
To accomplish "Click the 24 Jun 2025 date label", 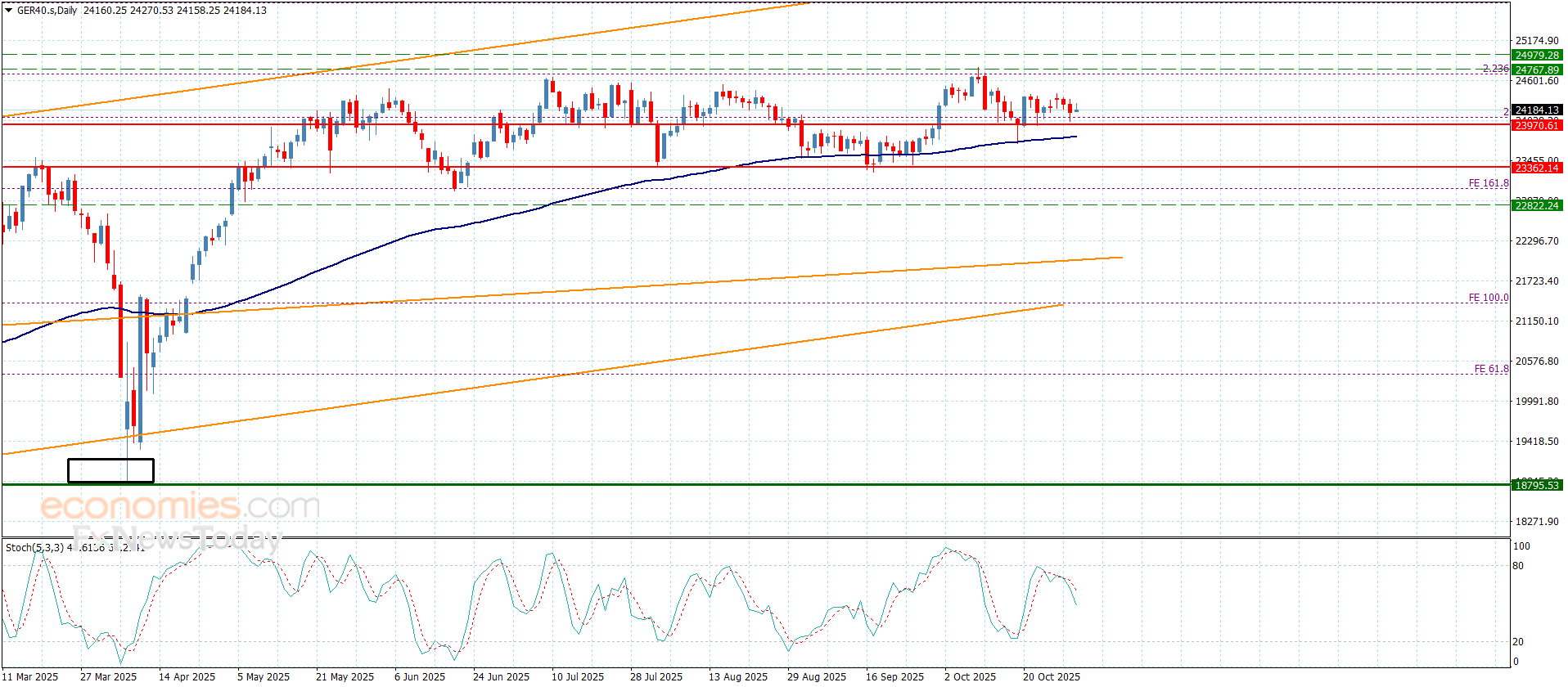I will click(x=501, y=676).
